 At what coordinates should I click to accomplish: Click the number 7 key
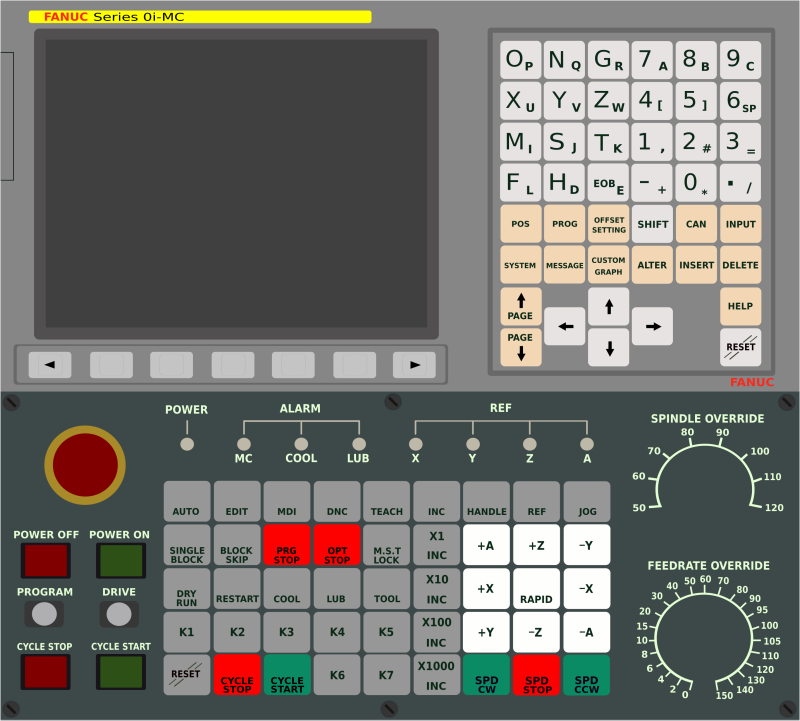tap(653, 60)
